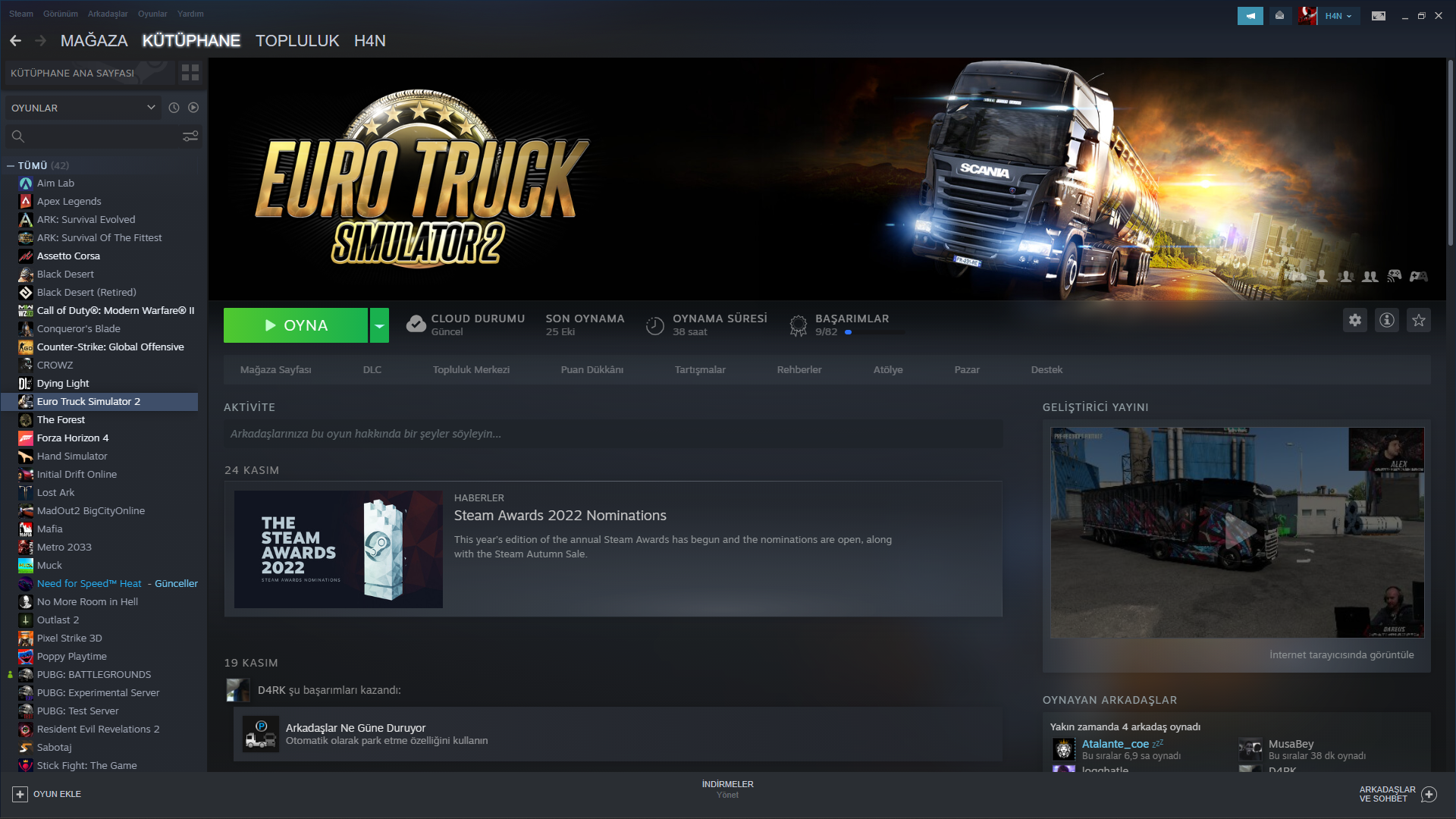Click the activity comment input field

(613, 434)
